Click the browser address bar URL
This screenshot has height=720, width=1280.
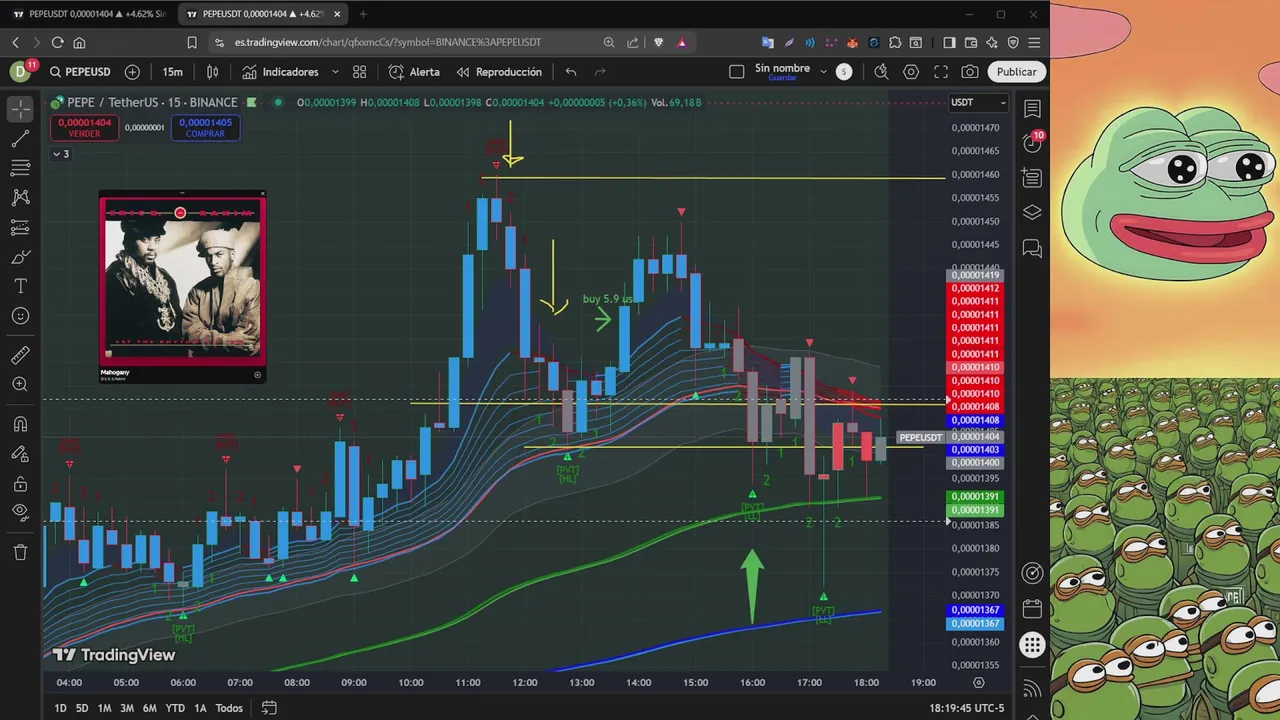pyautogui.click(x=388, y=43)
